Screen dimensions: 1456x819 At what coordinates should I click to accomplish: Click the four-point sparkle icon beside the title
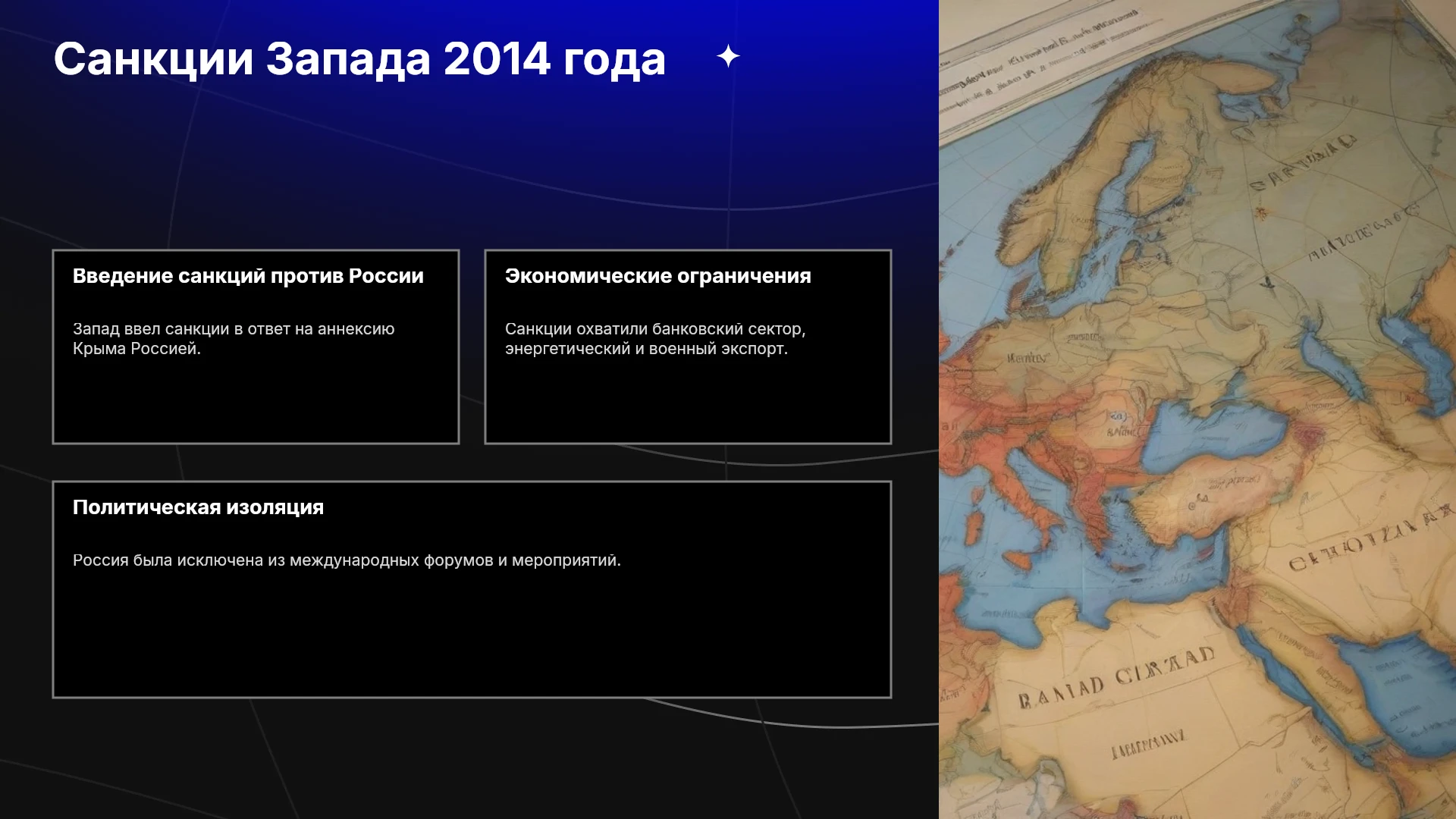[728, 56]
